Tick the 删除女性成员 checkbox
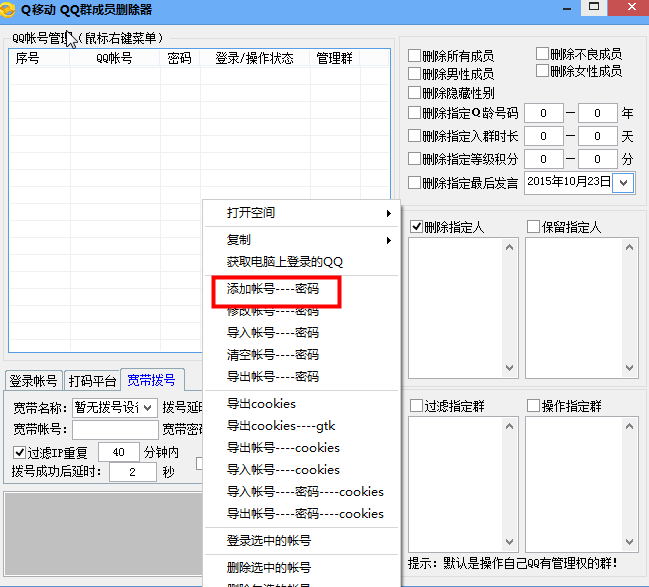This screenshot has height=587, width=649. point(542,71)
